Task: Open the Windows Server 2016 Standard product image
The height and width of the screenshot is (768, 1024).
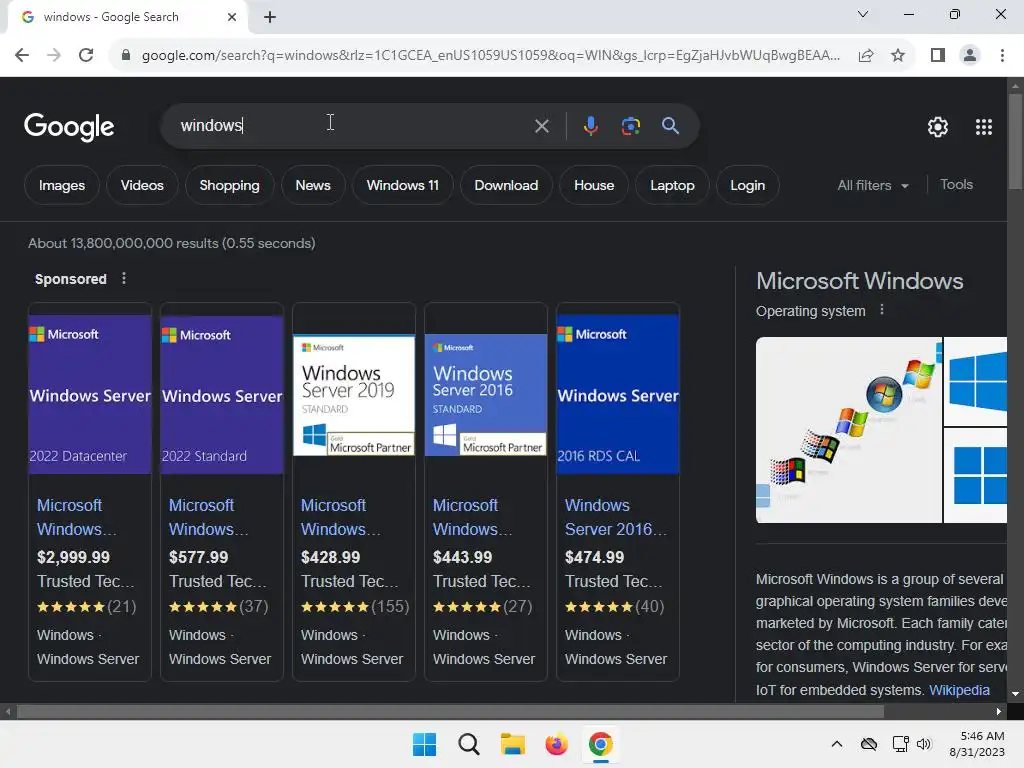Action: [486, 395]
